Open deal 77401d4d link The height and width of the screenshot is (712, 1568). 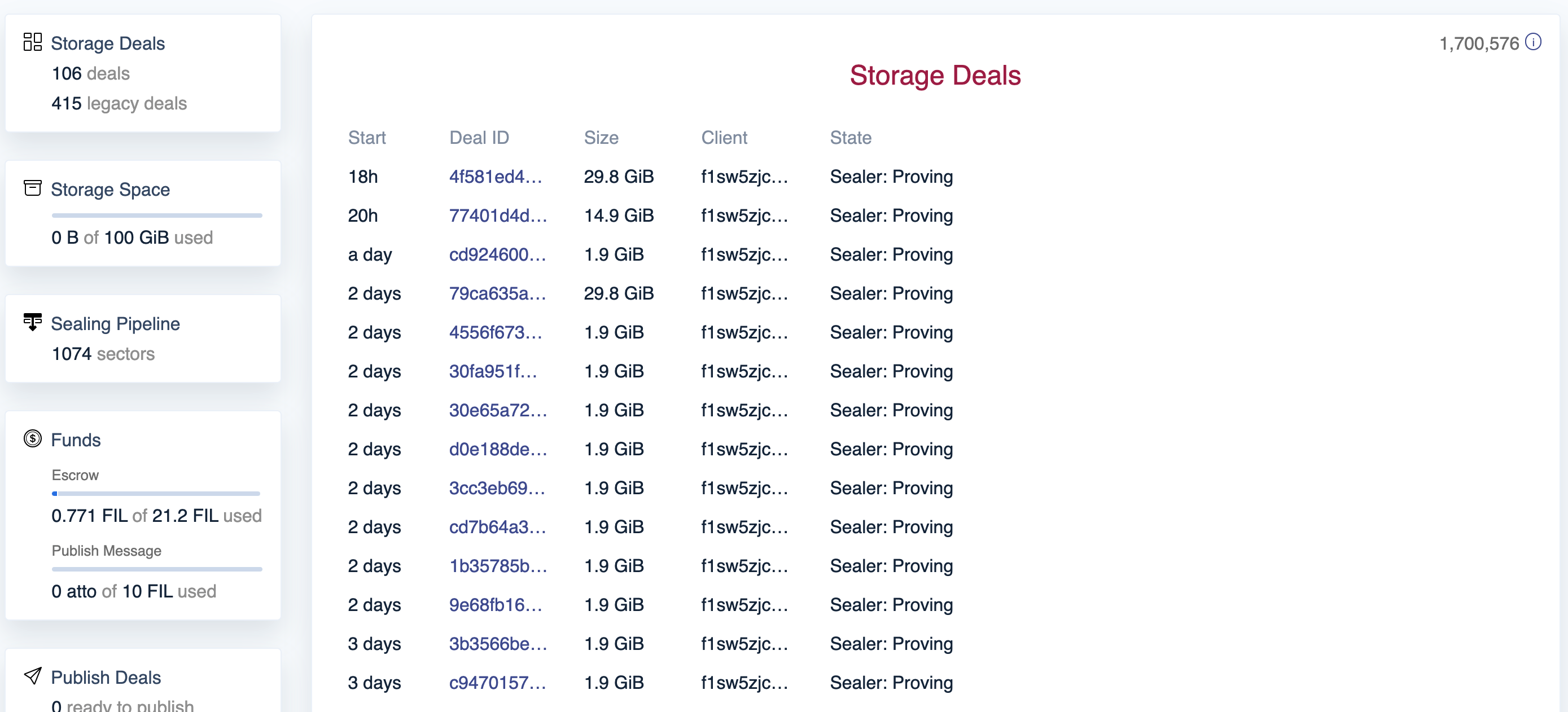click(x=498, y=216)
